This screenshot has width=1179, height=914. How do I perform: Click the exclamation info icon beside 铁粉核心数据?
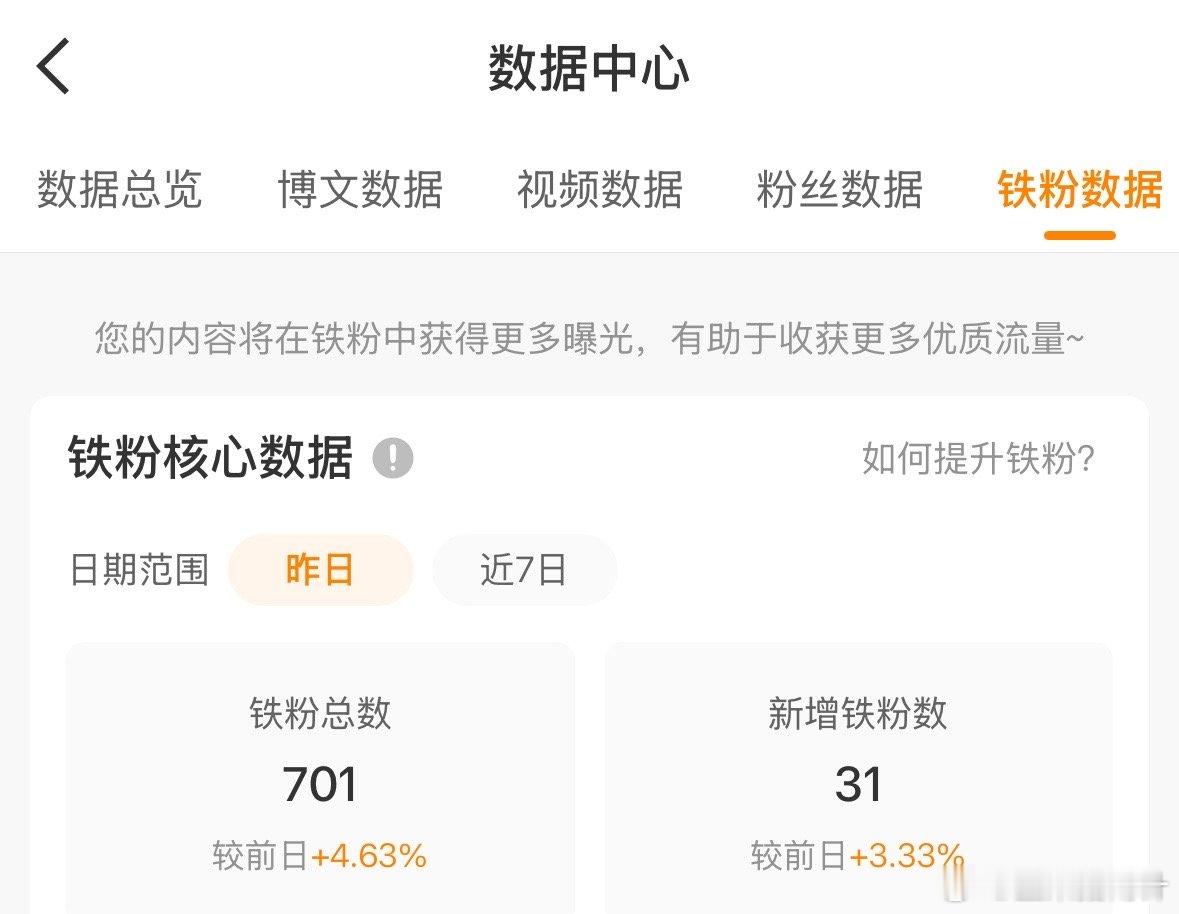click(x=393, y=458)
